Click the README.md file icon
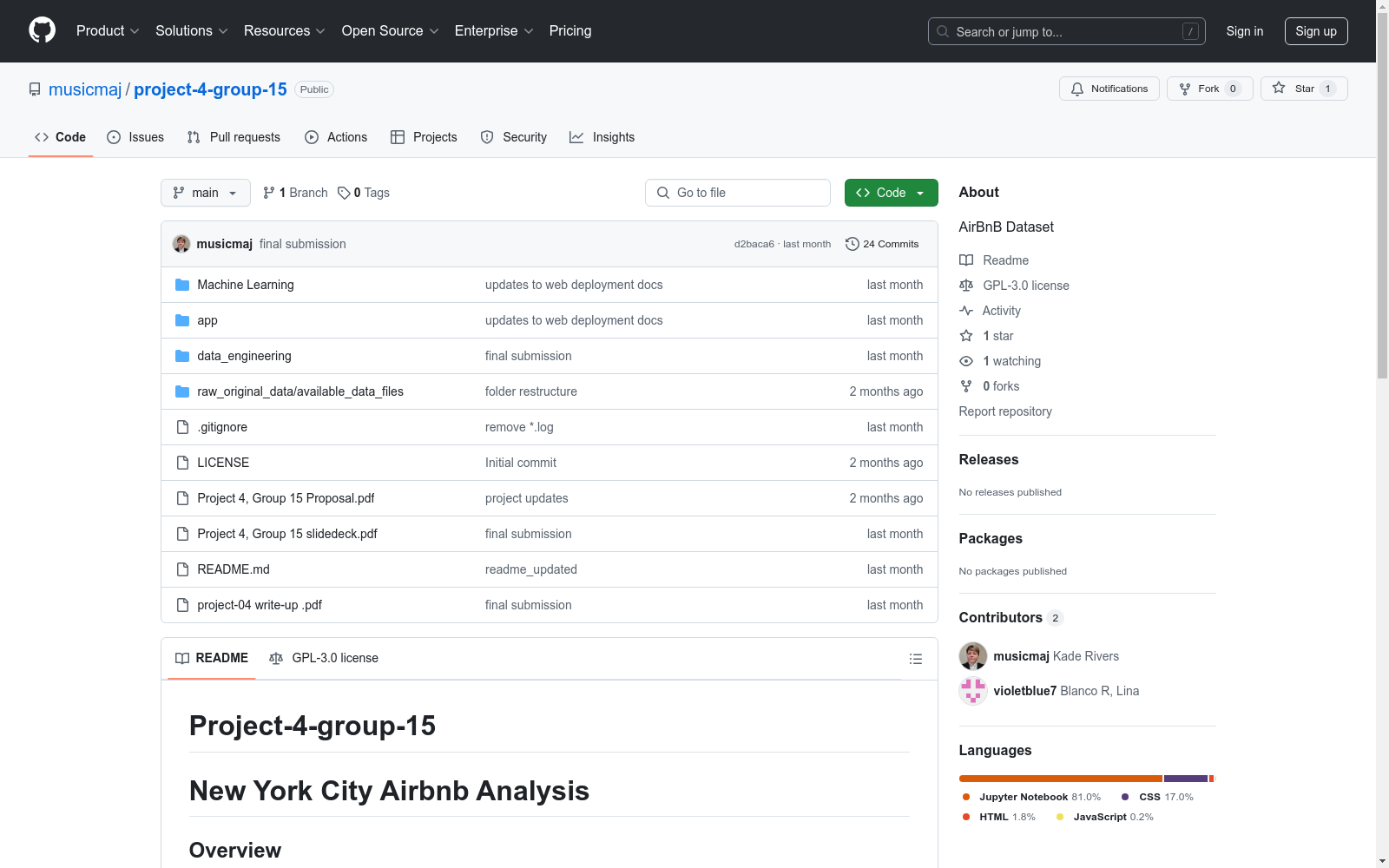 182,569
